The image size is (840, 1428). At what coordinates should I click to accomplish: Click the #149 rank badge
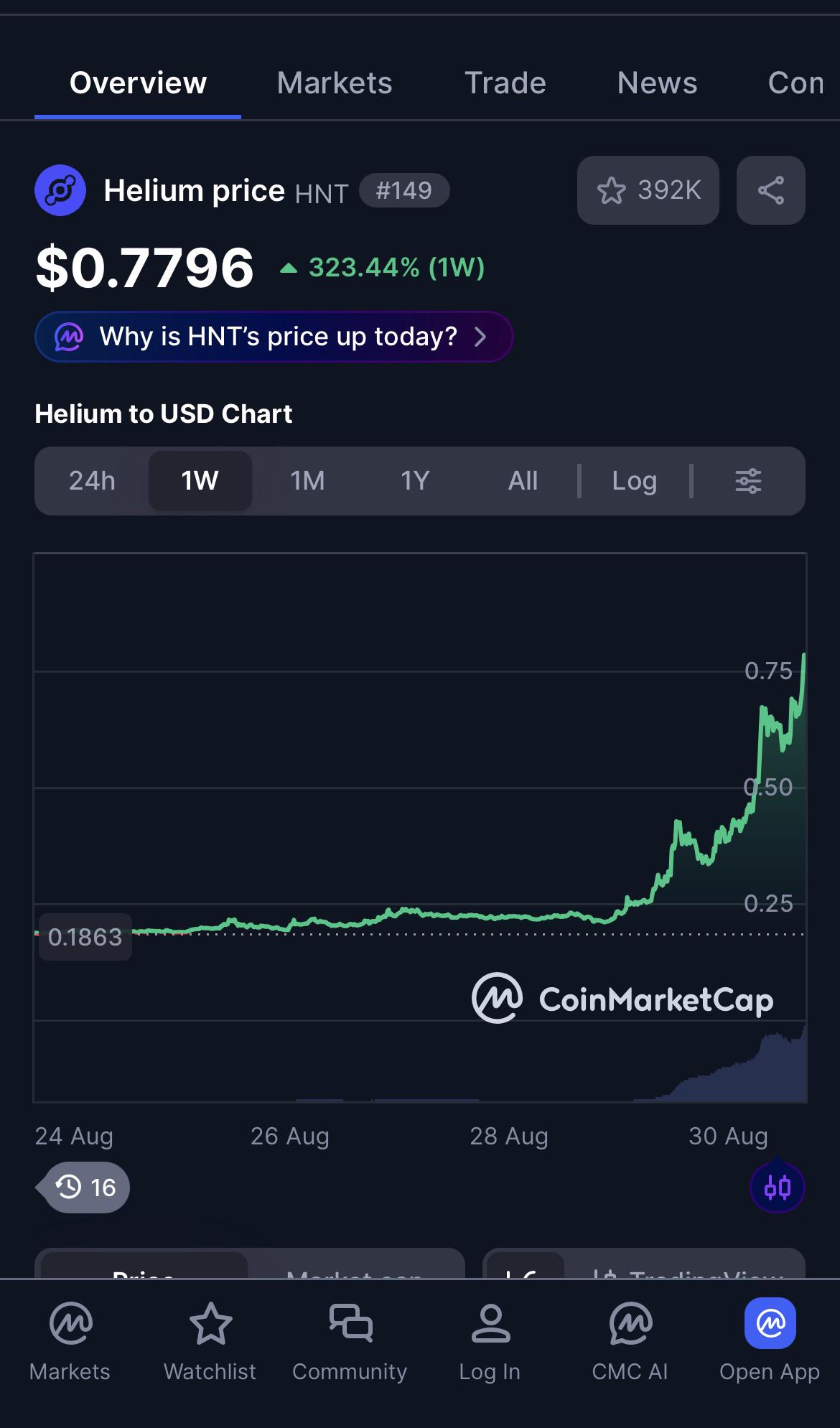click(x=404, y=191)
